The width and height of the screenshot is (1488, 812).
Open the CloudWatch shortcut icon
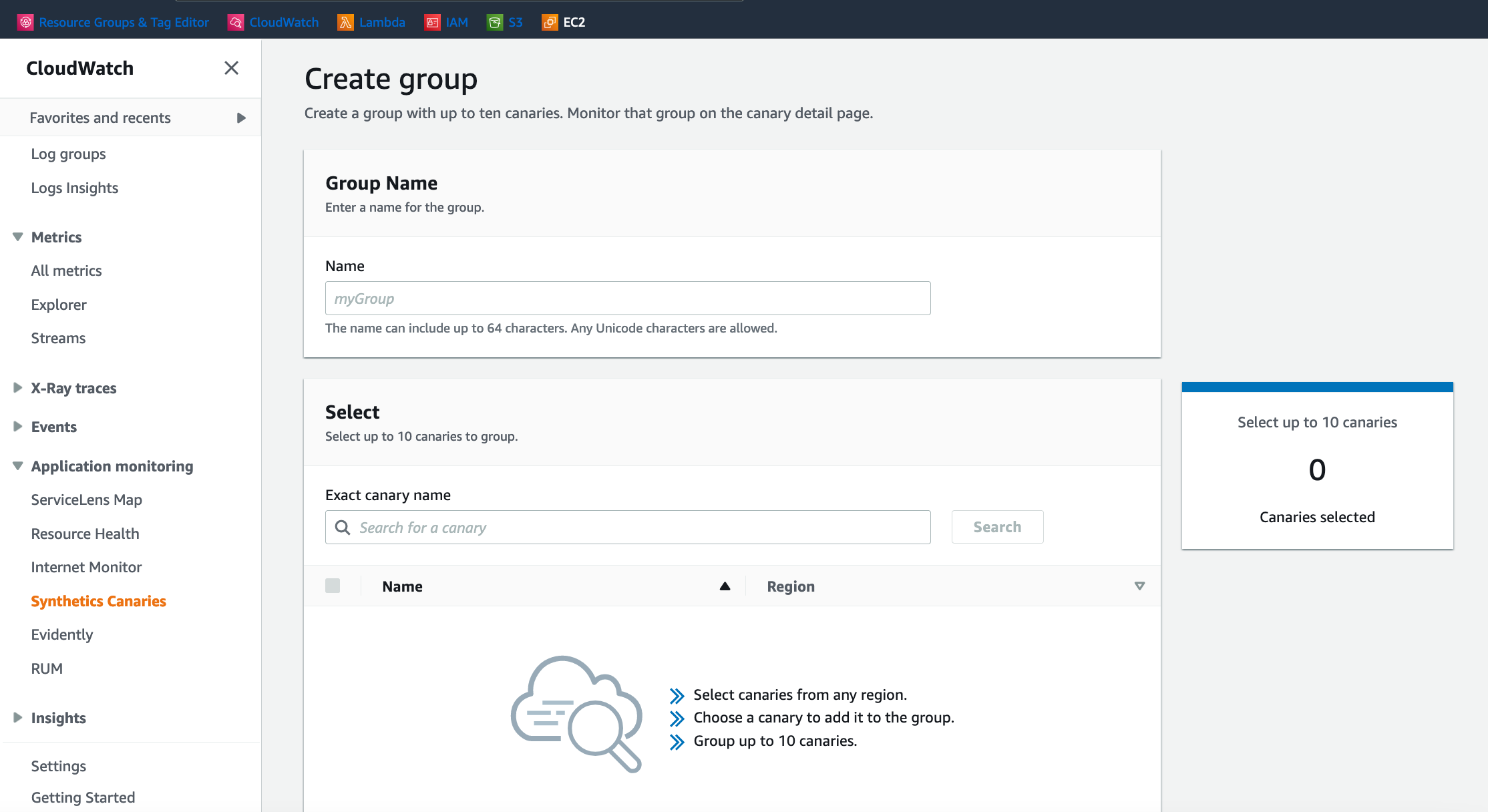click(x=235, y=21)
